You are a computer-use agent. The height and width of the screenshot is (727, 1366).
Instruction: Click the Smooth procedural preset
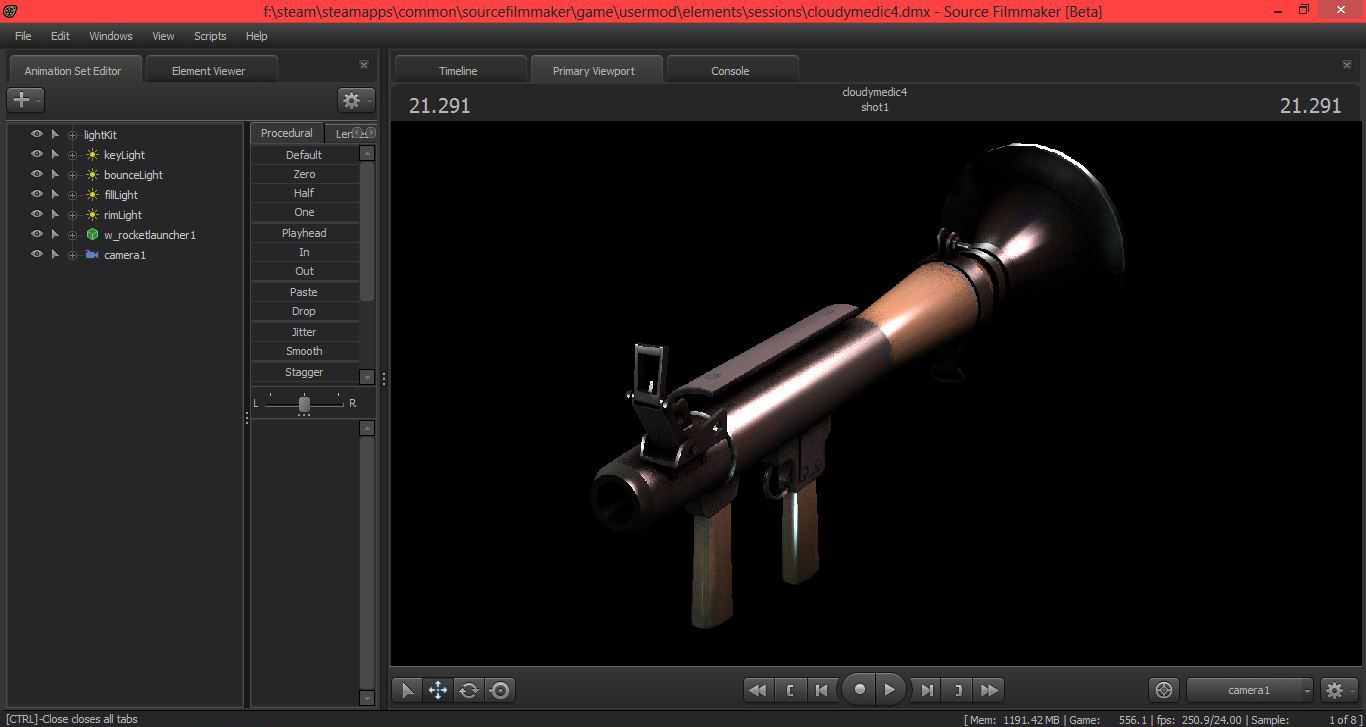304,351
